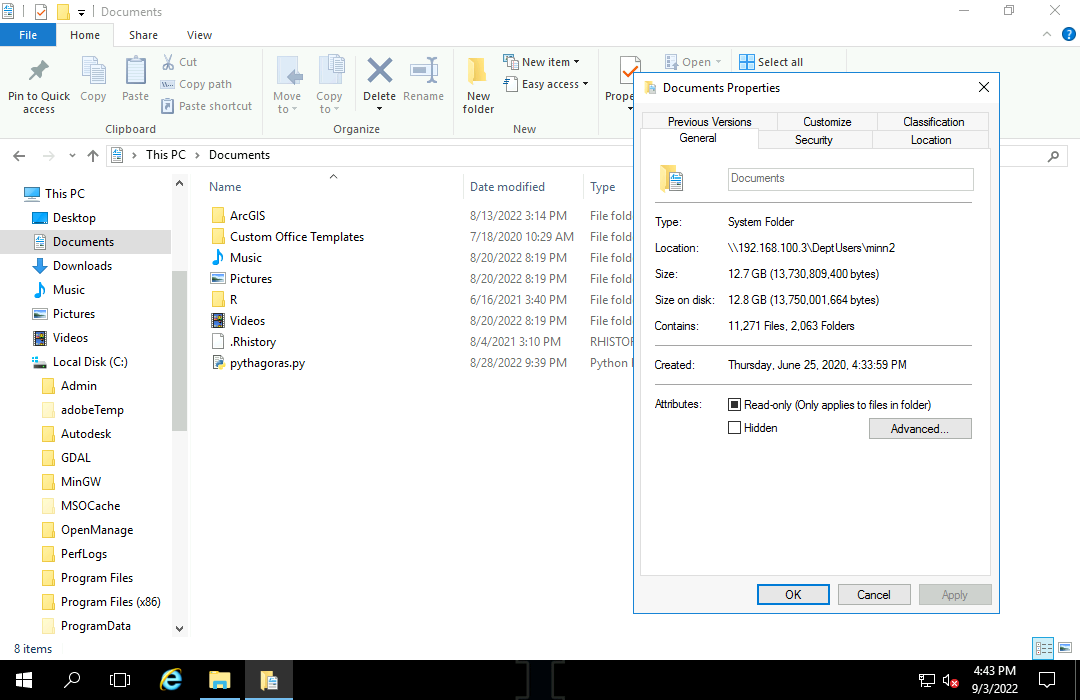Expand the Easy access dropdown

coord(554,84)
